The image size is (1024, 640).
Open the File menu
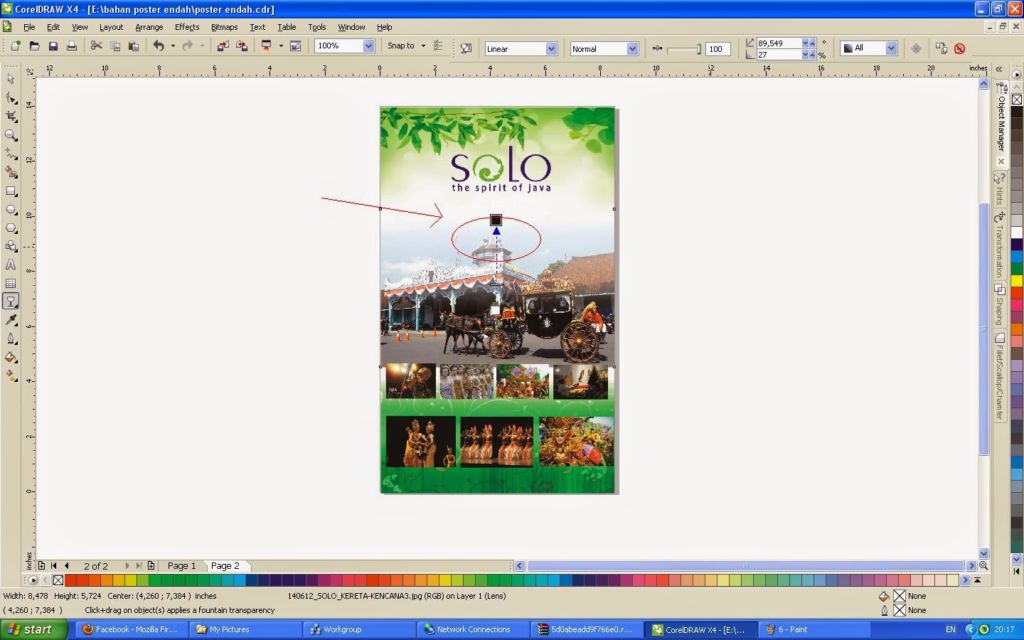click(29, 27)
